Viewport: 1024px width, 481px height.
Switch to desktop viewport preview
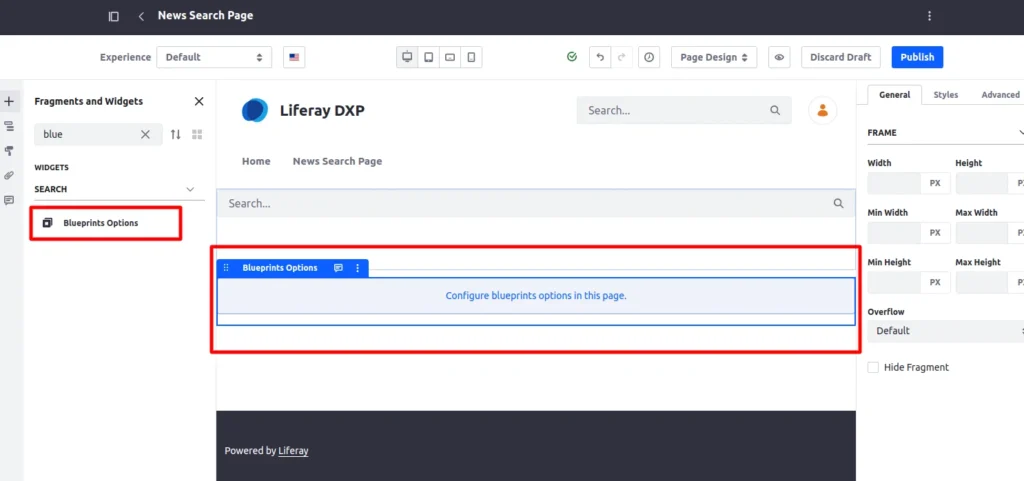408,57
